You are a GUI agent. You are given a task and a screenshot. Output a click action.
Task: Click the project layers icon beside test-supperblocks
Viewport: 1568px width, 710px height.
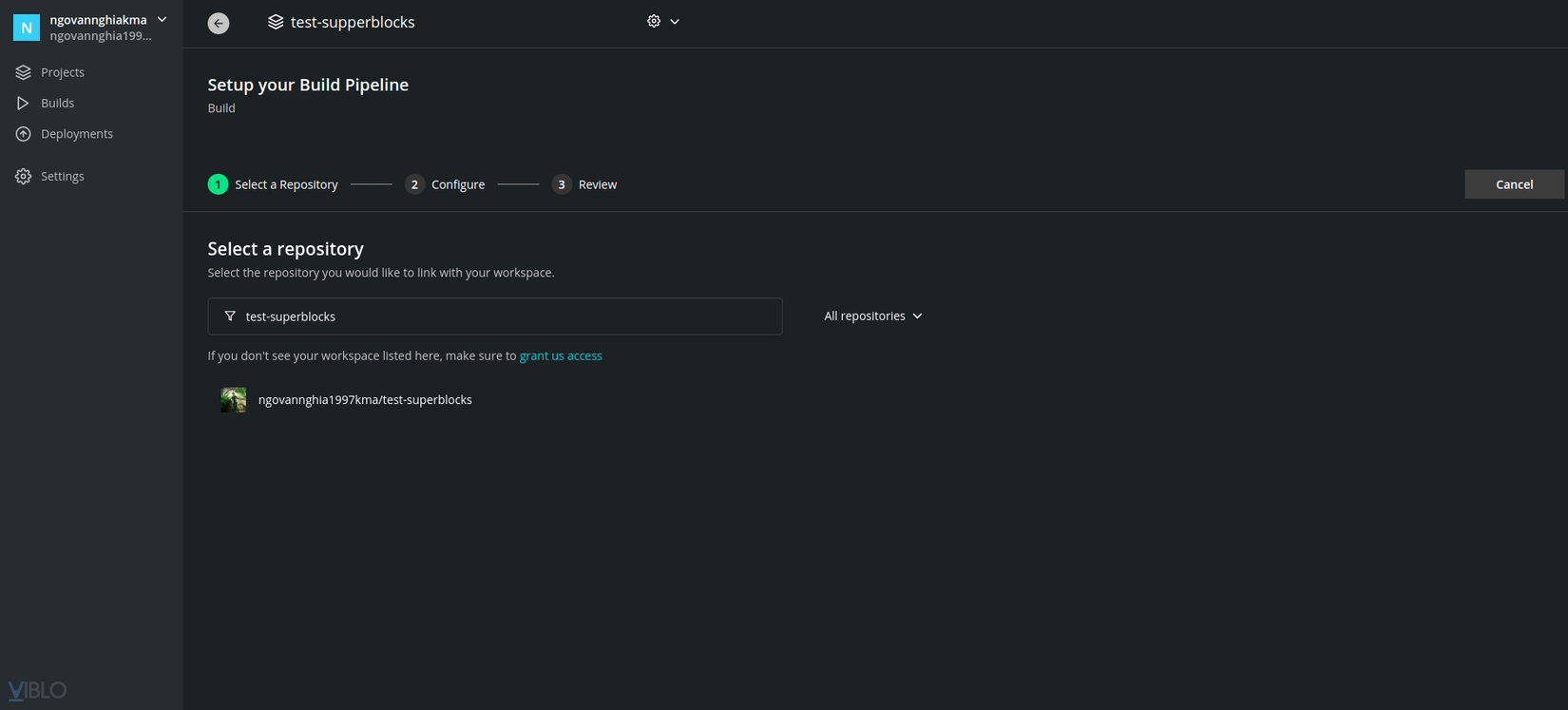pos(276,22)
